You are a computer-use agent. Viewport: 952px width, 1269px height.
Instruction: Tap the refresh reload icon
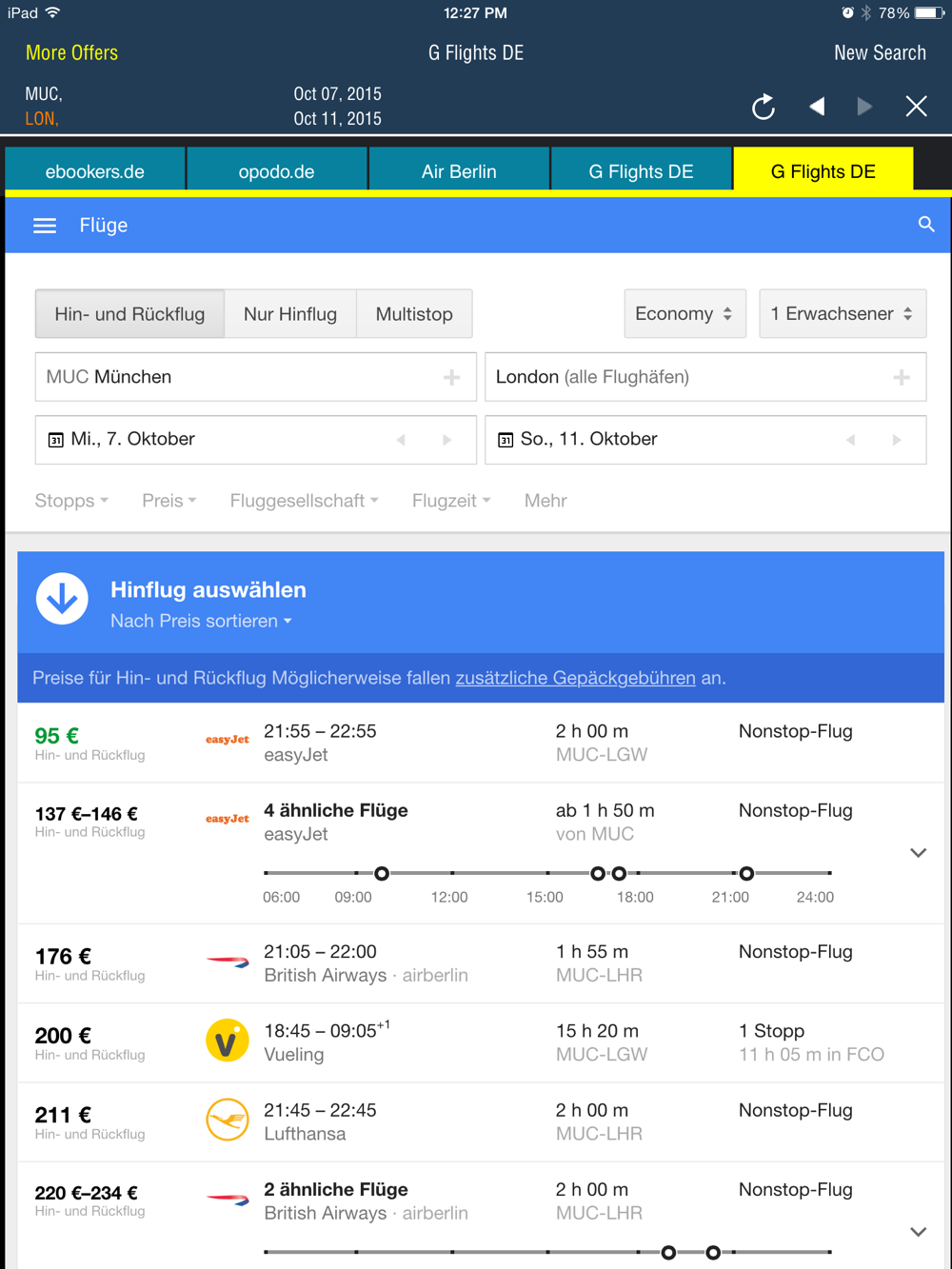click(x=764, y=107)
